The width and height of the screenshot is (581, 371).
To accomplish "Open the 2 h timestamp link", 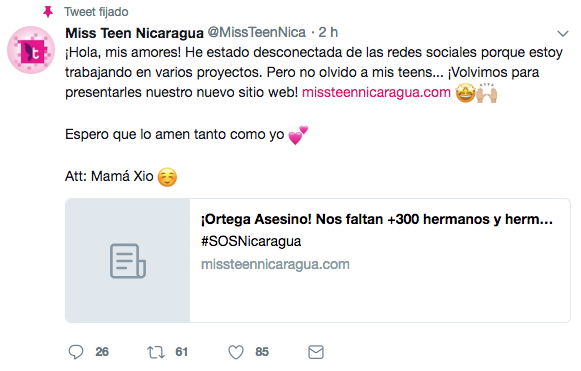I will 328,33.
